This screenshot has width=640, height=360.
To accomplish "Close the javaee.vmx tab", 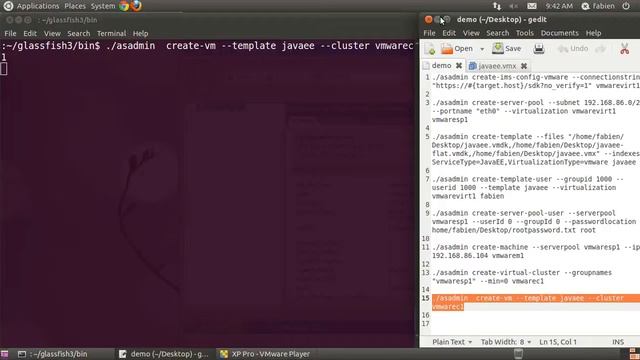I will coord(524,66).
